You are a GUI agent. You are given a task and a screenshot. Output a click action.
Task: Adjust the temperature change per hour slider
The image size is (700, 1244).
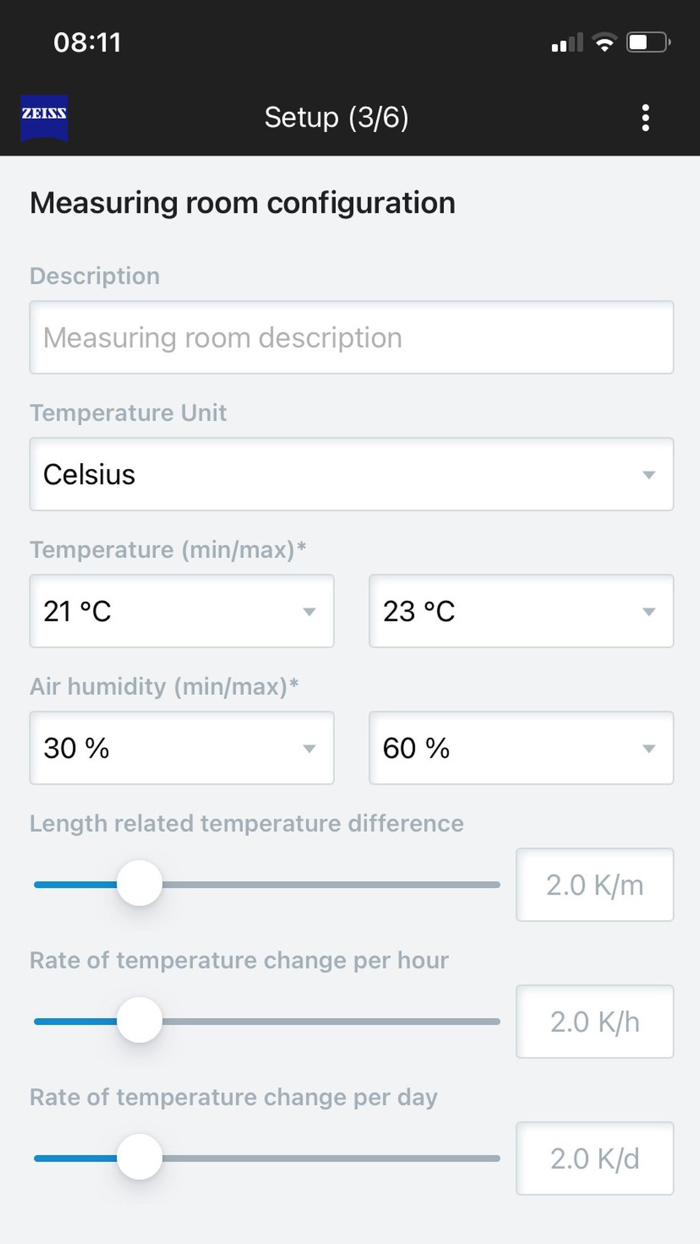[139, 1020]
